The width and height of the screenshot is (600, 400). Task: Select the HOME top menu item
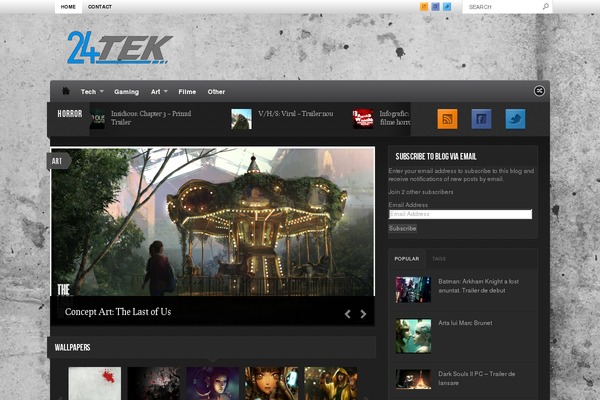pyautogui.click(x=68, y=7)
